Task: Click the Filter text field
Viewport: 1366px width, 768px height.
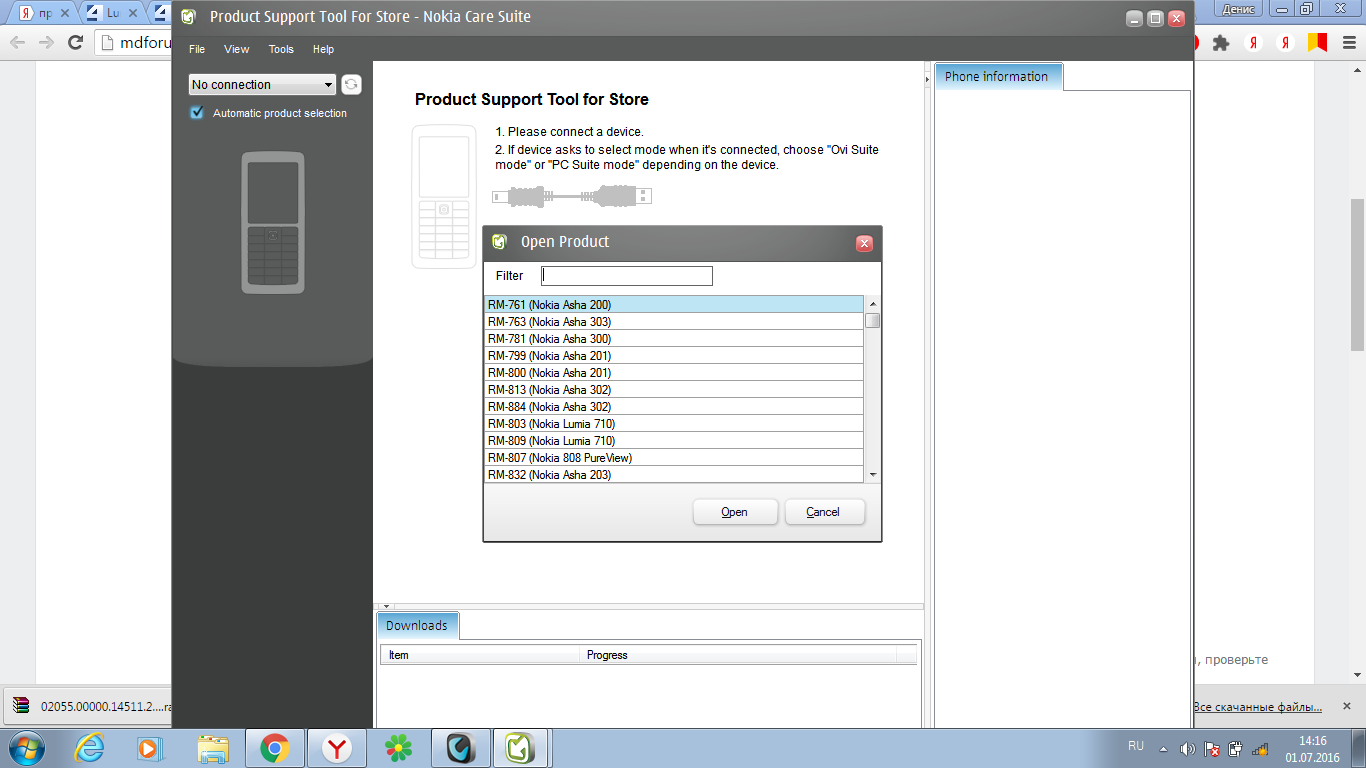Action: click(627, 276)
